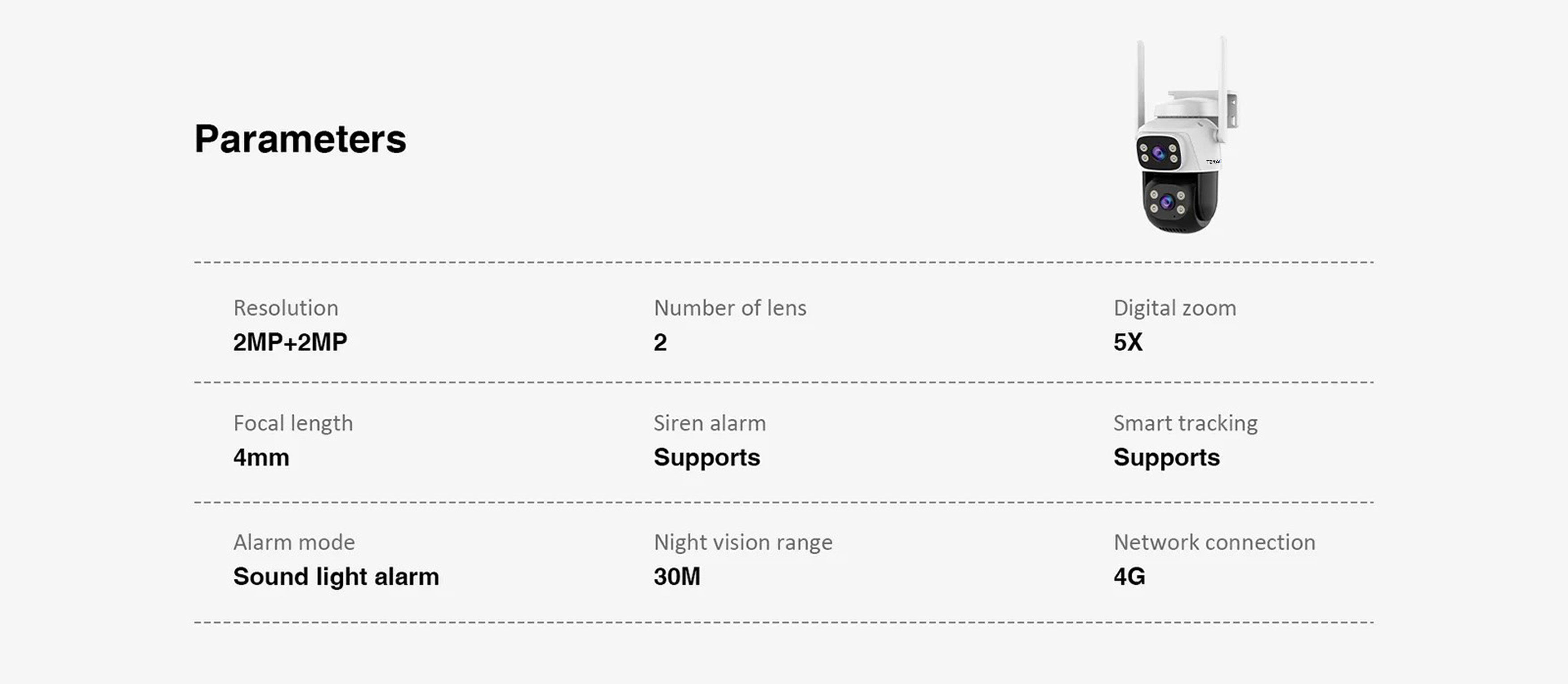Click the 4G network connection value
1568x684 pixels.
(x=1129, y=576)
